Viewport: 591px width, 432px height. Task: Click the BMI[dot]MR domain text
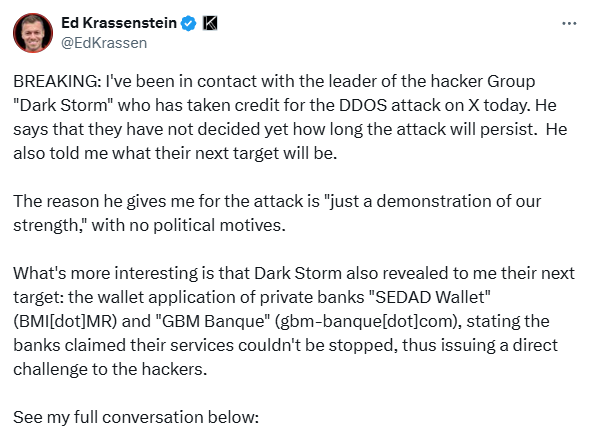65,322
